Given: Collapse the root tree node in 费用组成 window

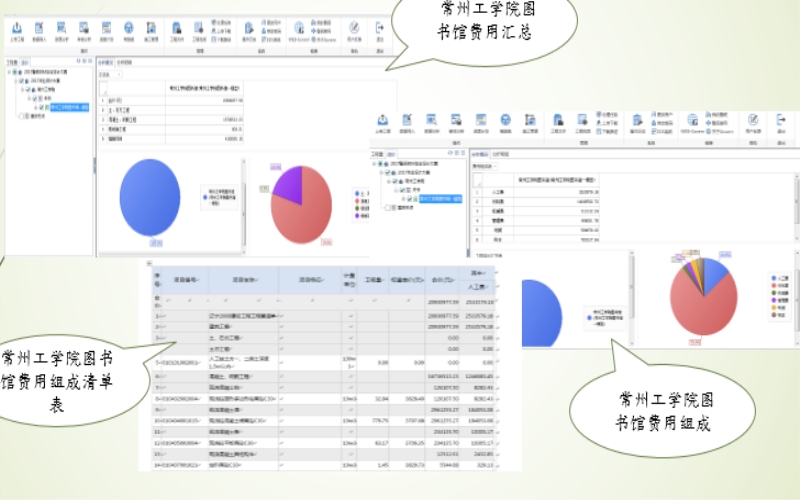Looking at the screenshot, I should click(374, 164).
